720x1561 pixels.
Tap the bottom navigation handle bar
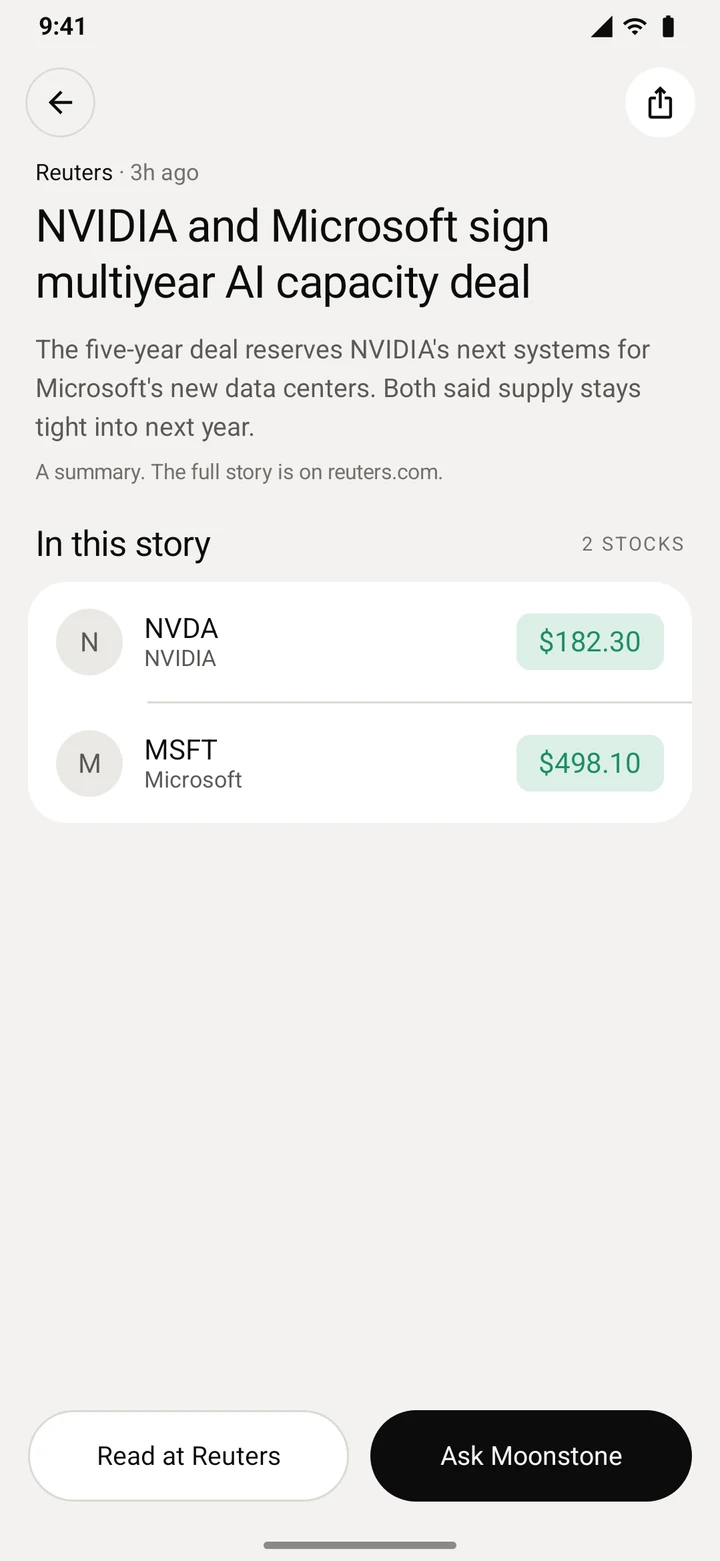[x=360, y=1545]
